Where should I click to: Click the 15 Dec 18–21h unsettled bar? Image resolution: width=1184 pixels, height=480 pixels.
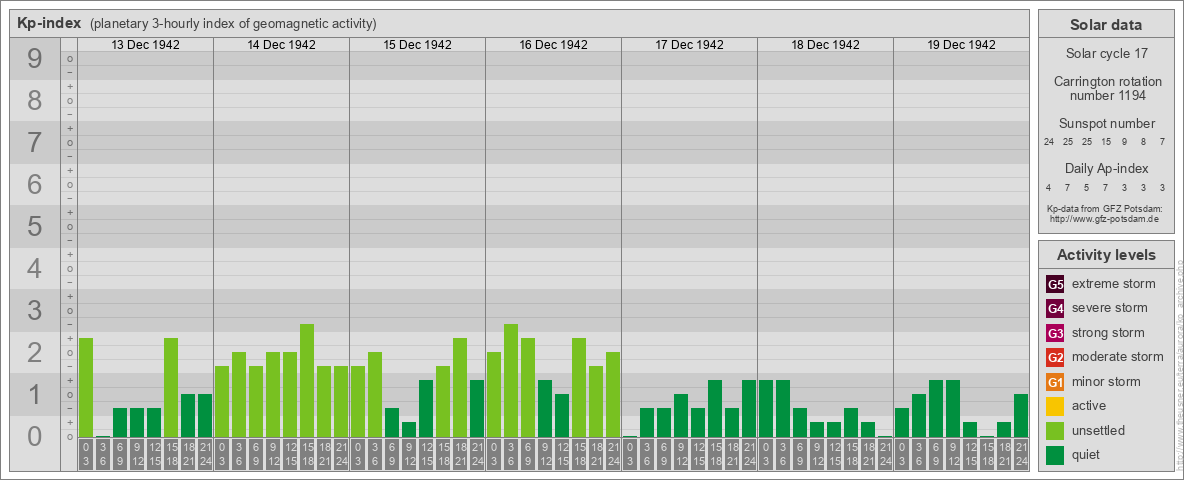tap(460, 387)
